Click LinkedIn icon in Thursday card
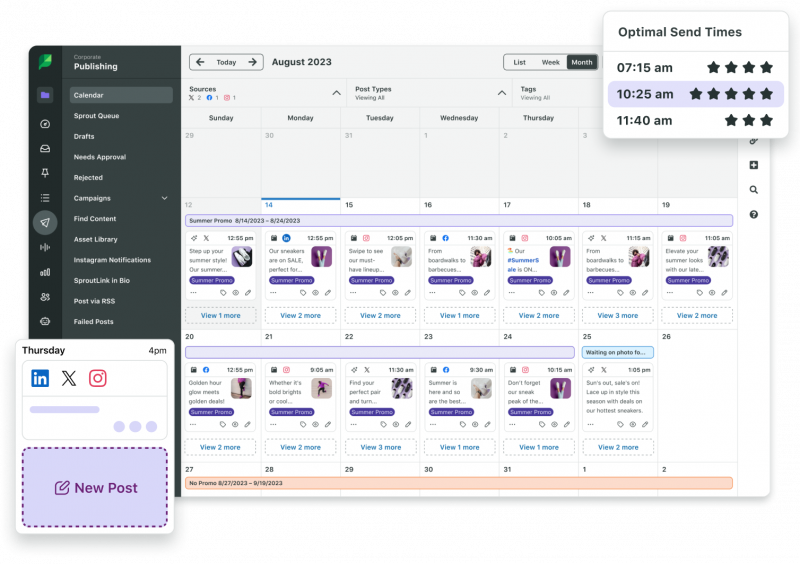 click(x=40, y=378)
